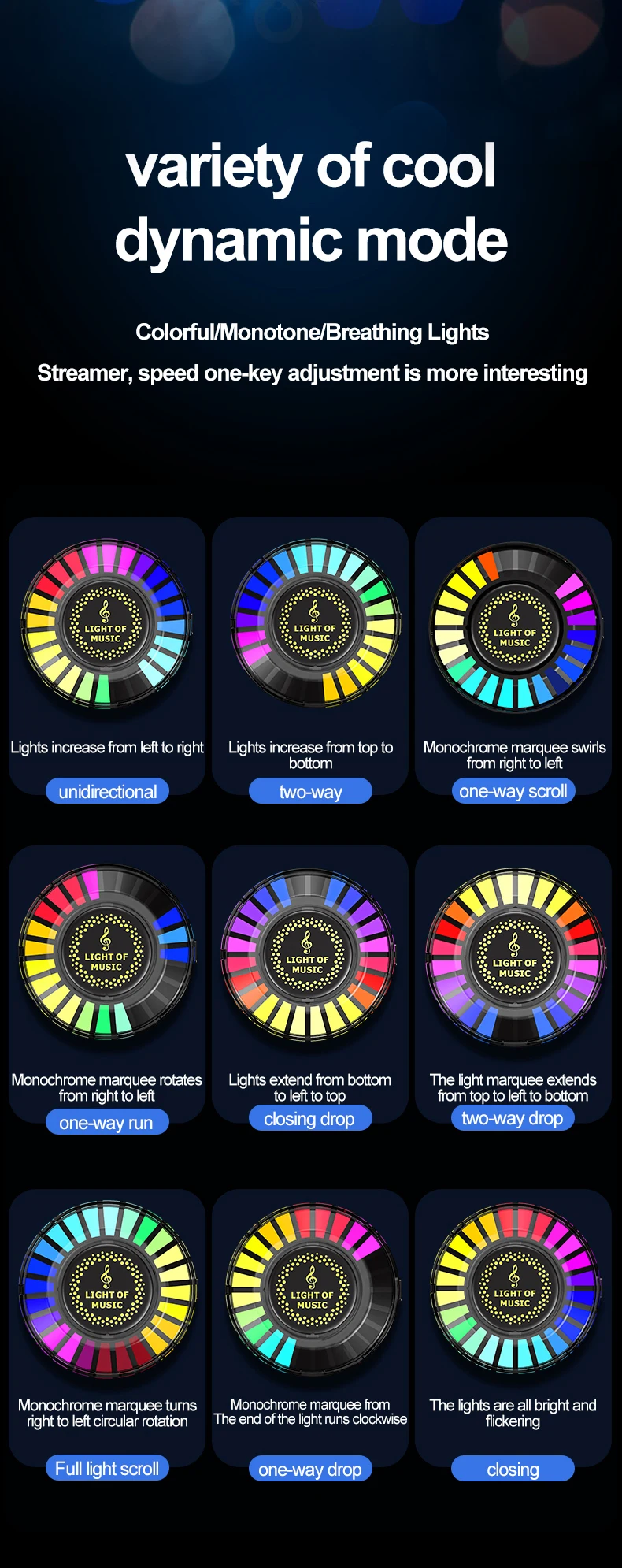Image resolution: width=622 pixels, height=1568 pixels.
Task: Click the two-way mode light ring image
Action: [x=315, y=622]
